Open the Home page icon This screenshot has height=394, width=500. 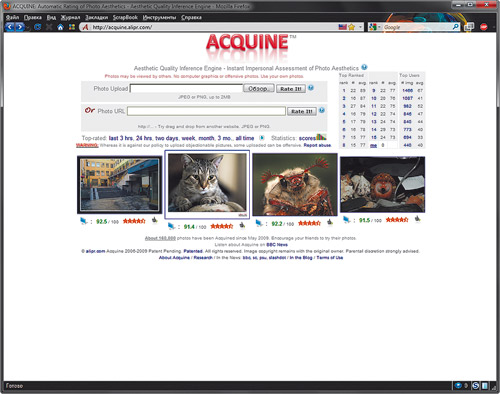coord(60,27)
